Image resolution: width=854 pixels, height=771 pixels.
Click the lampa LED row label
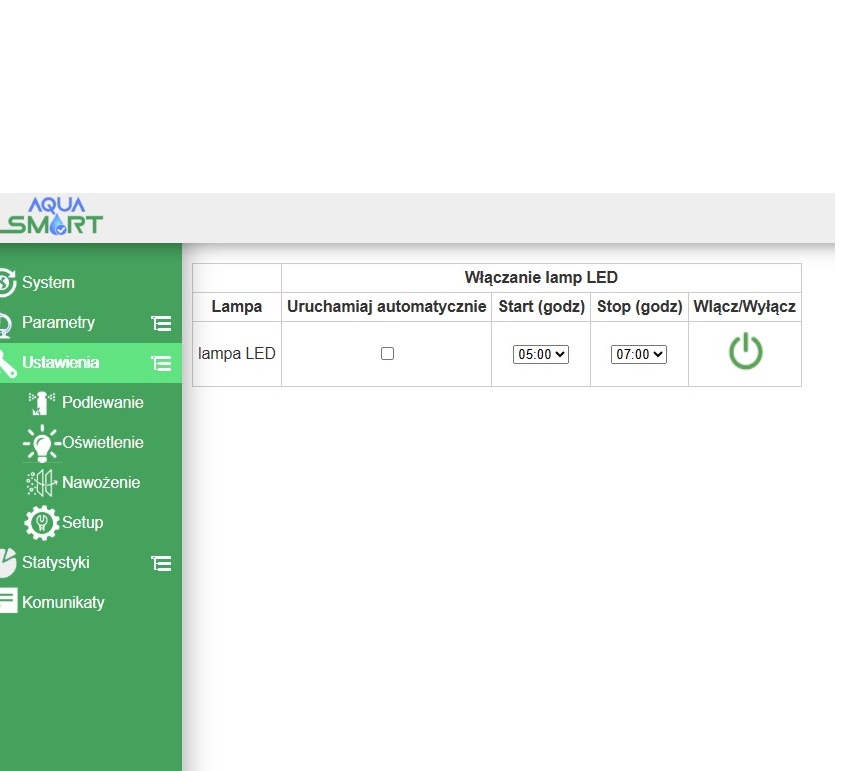point(236,354)
